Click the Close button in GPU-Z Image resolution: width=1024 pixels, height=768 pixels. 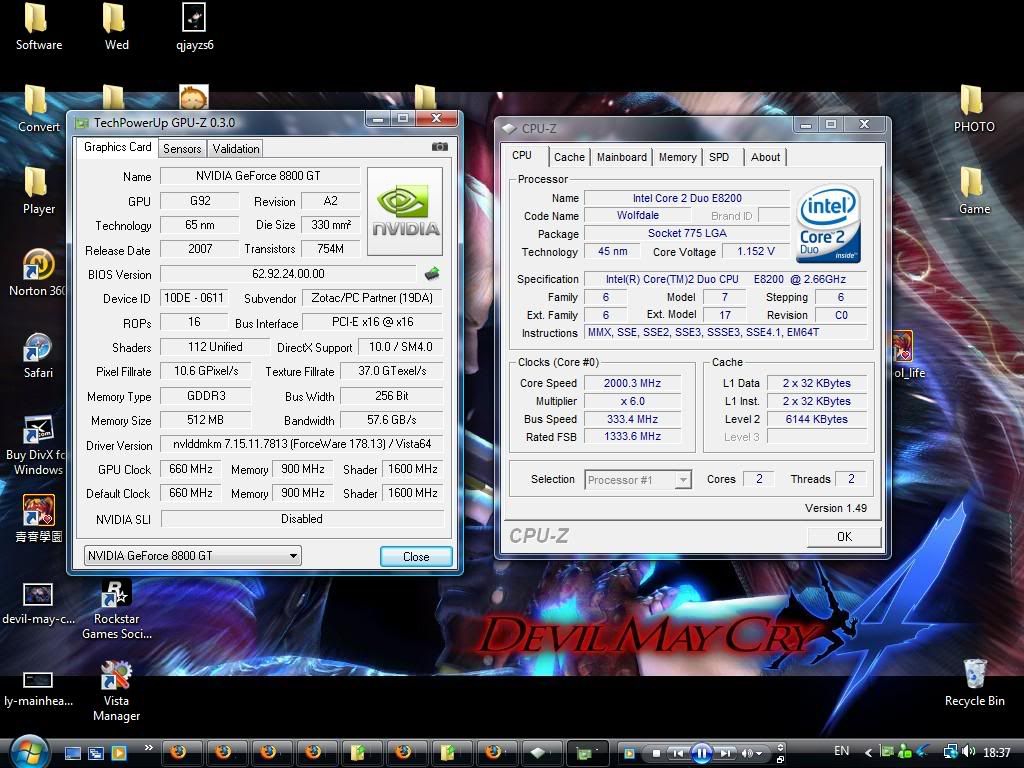tap(416, 556)
